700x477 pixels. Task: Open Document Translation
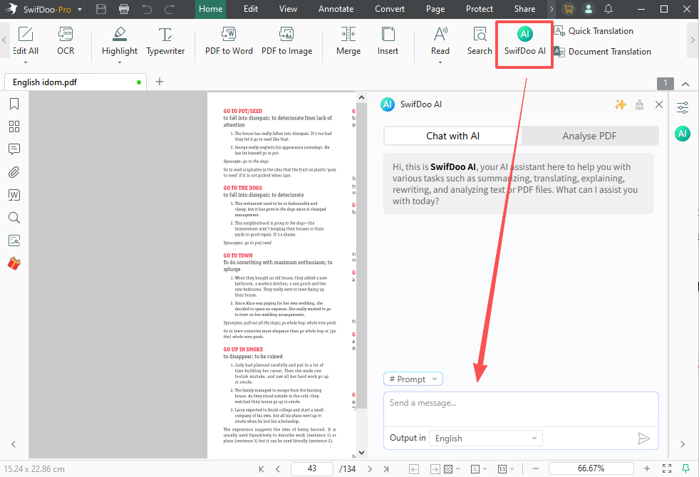pyautogui.click(x=602, y=51)
